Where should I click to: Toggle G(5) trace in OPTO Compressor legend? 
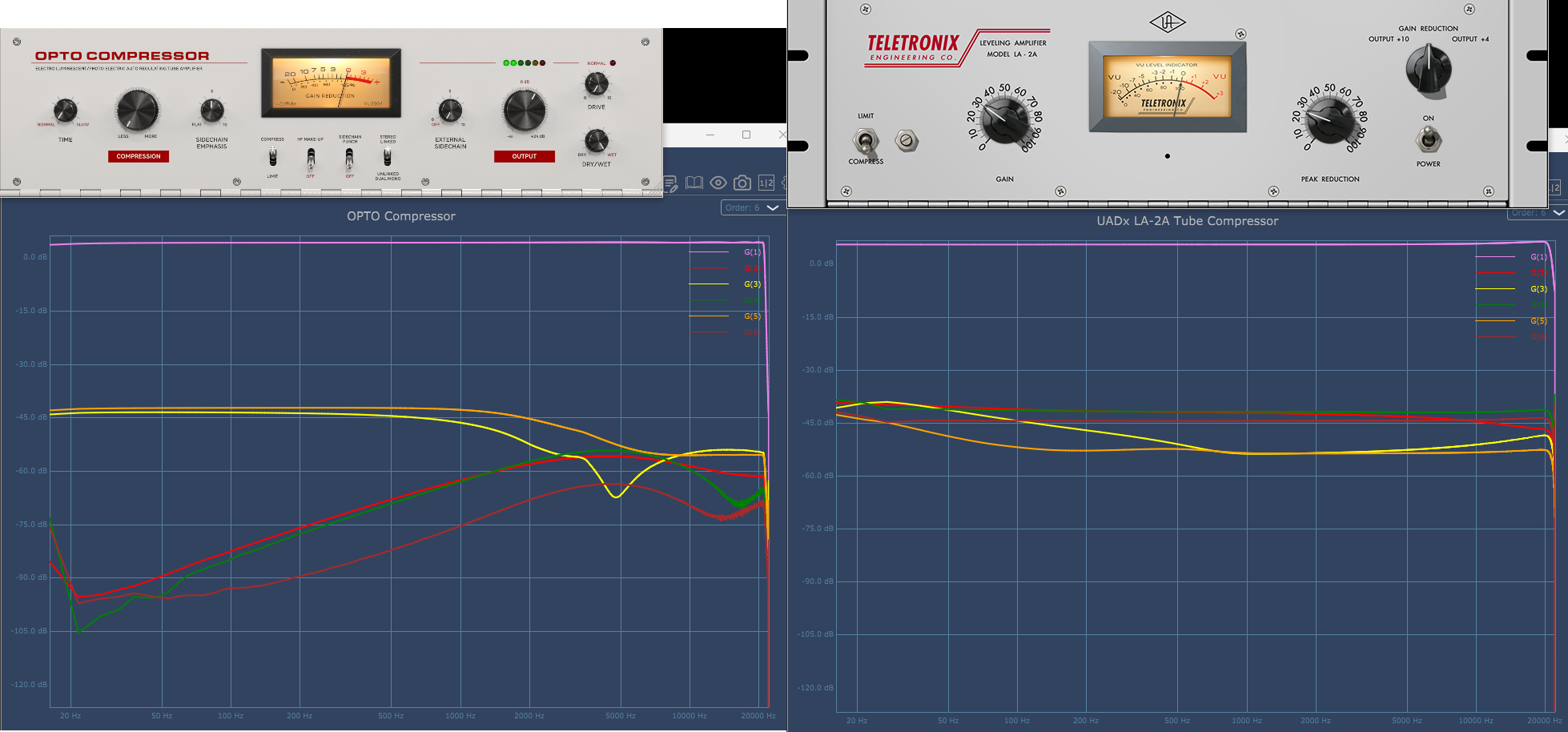click(752, 316)
